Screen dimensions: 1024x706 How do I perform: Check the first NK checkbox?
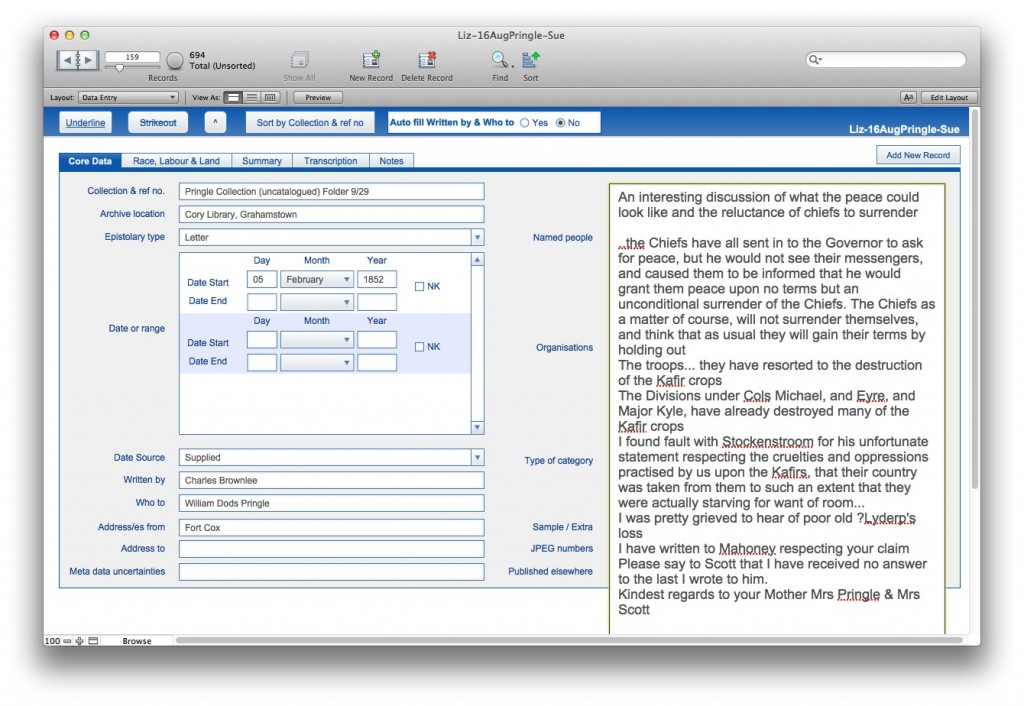(x=420, y=286)
